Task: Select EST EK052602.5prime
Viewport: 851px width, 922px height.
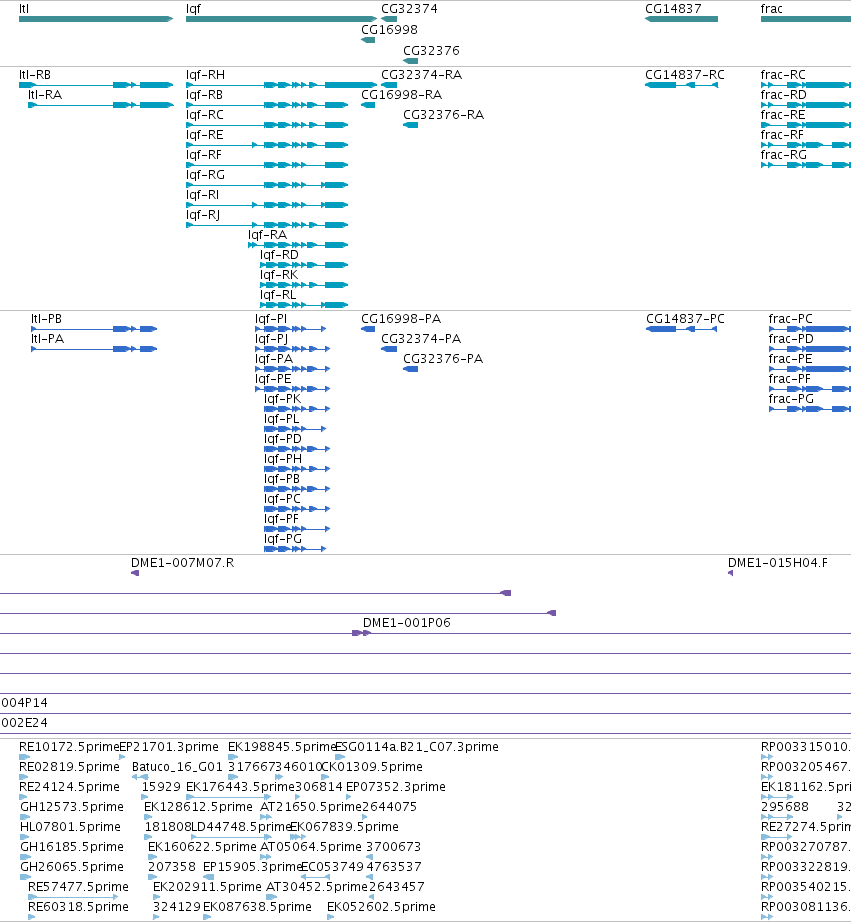Action: coord(331,917)
